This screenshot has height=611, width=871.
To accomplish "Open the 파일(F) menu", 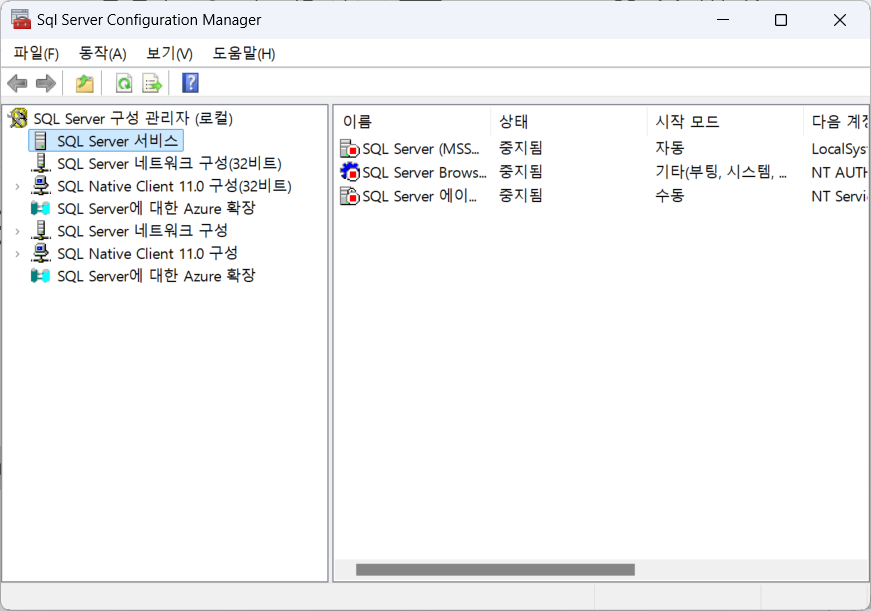I will 36,53.
